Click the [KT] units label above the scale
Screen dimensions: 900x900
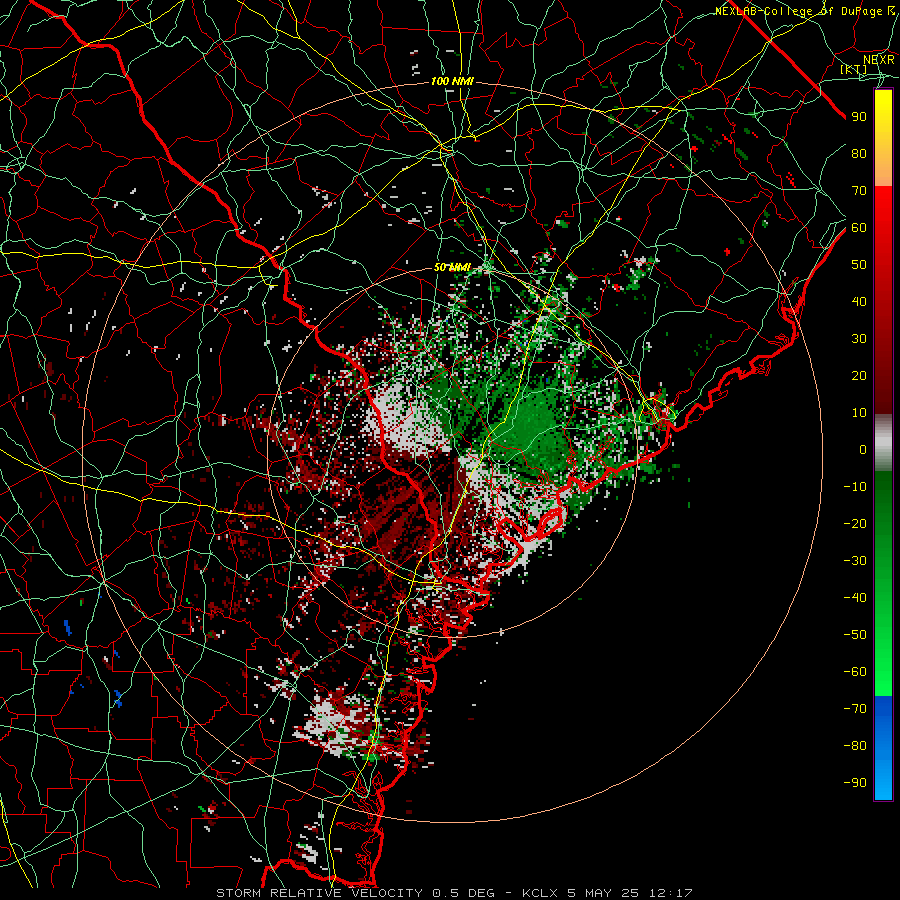854,69
